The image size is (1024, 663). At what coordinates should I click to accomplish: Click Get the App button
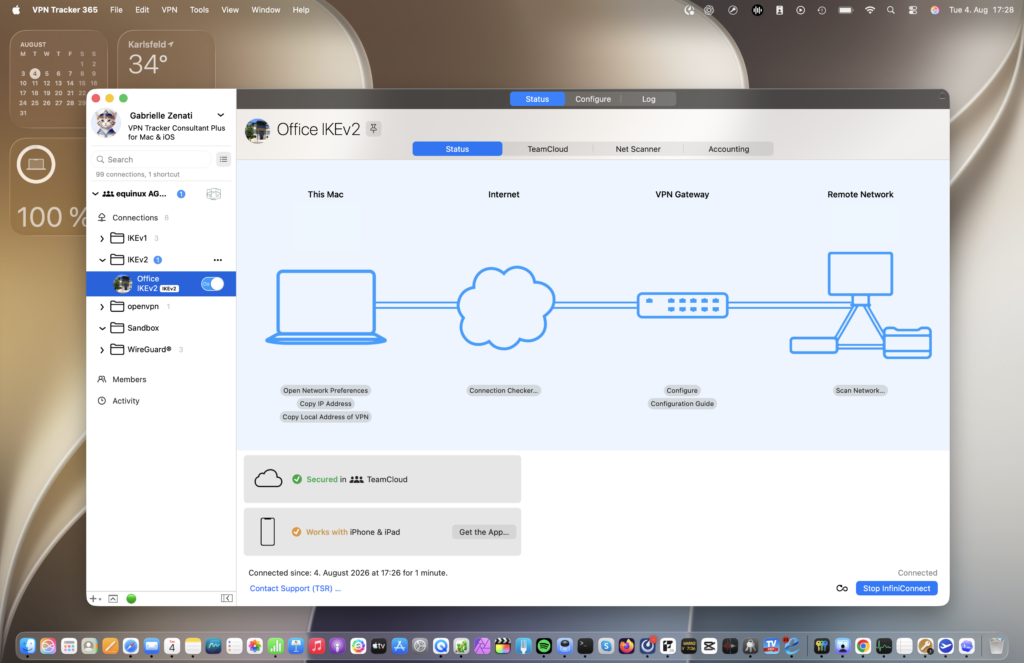pyautogui.click(x=484, y=532)
